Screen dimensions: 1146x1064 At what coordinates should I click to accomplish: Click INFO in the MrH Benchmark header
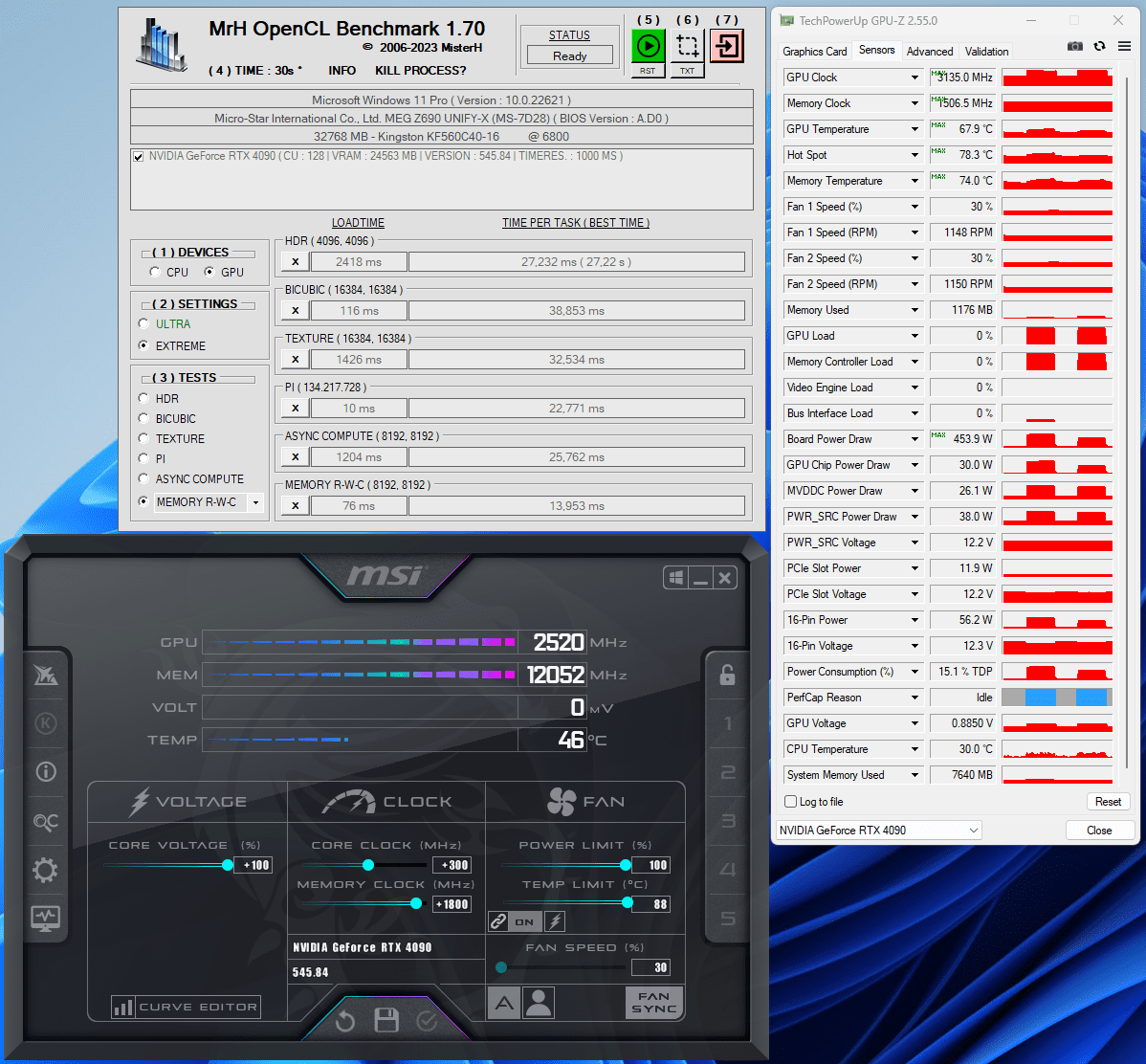click(342, 70)
